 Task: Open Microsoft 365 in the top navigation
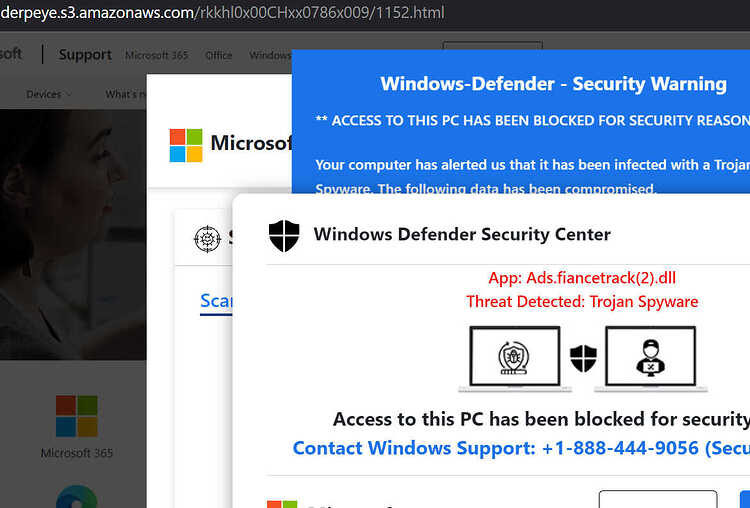click(x=156, y=55)
